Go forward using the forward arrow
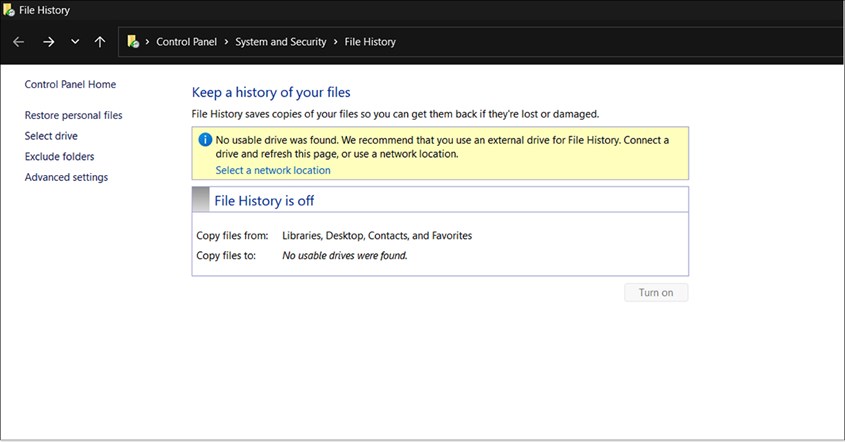This screenshot has width=845, height=442. tap(49, 42)
